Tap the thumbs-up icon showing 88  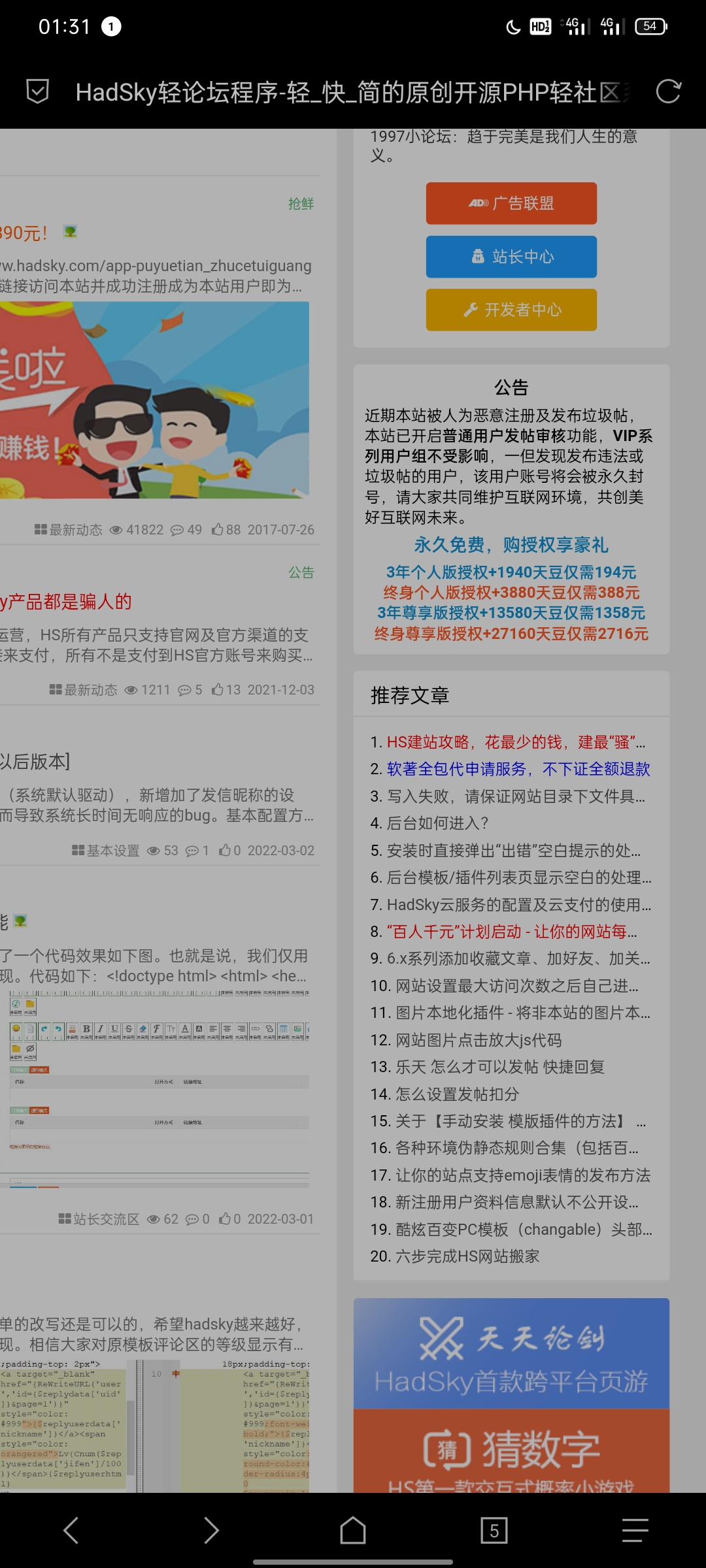[218, 529]
